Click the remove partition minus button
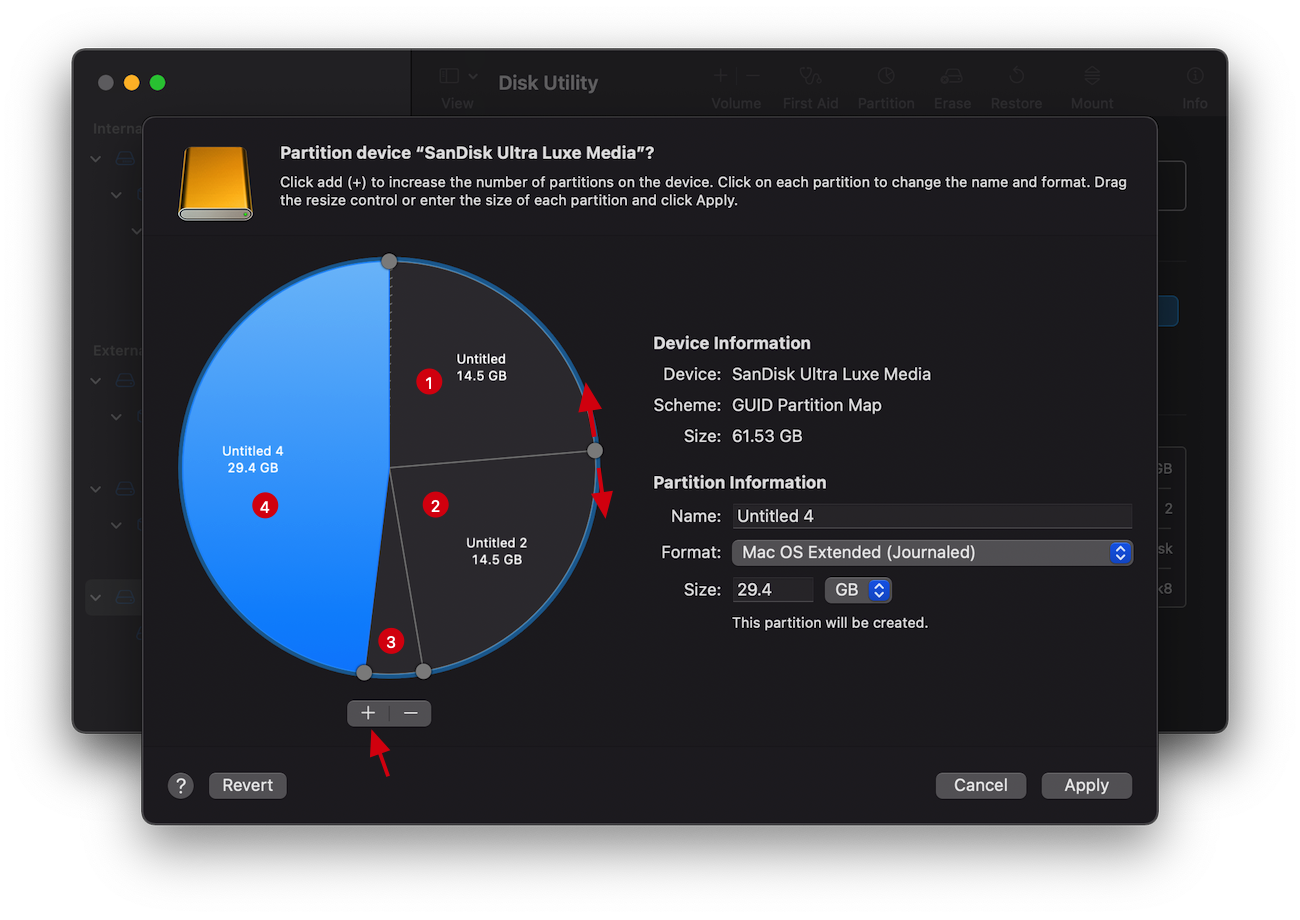1300x920 pixels. [x=411, y=713]
